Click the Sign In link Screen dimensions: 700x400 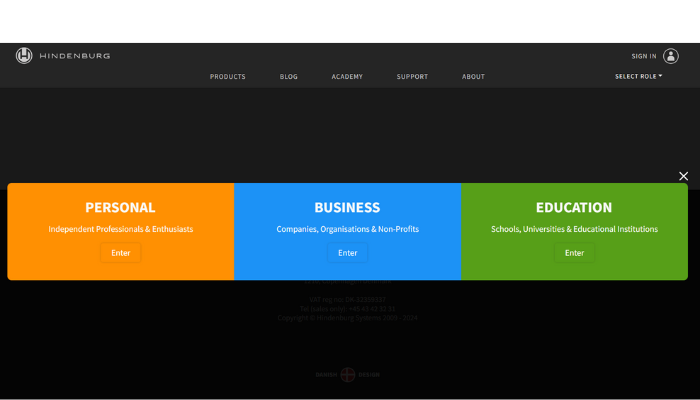click(x=644, y=56)
